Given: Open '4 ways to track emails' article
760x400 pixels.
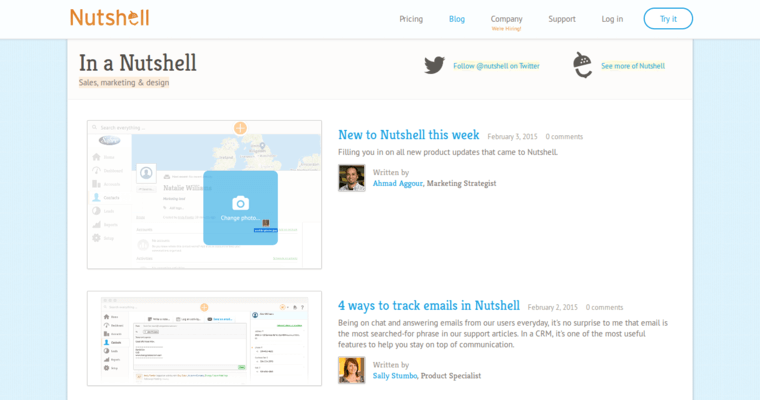Looking at the screenshot, I should (x=428, y=306).
